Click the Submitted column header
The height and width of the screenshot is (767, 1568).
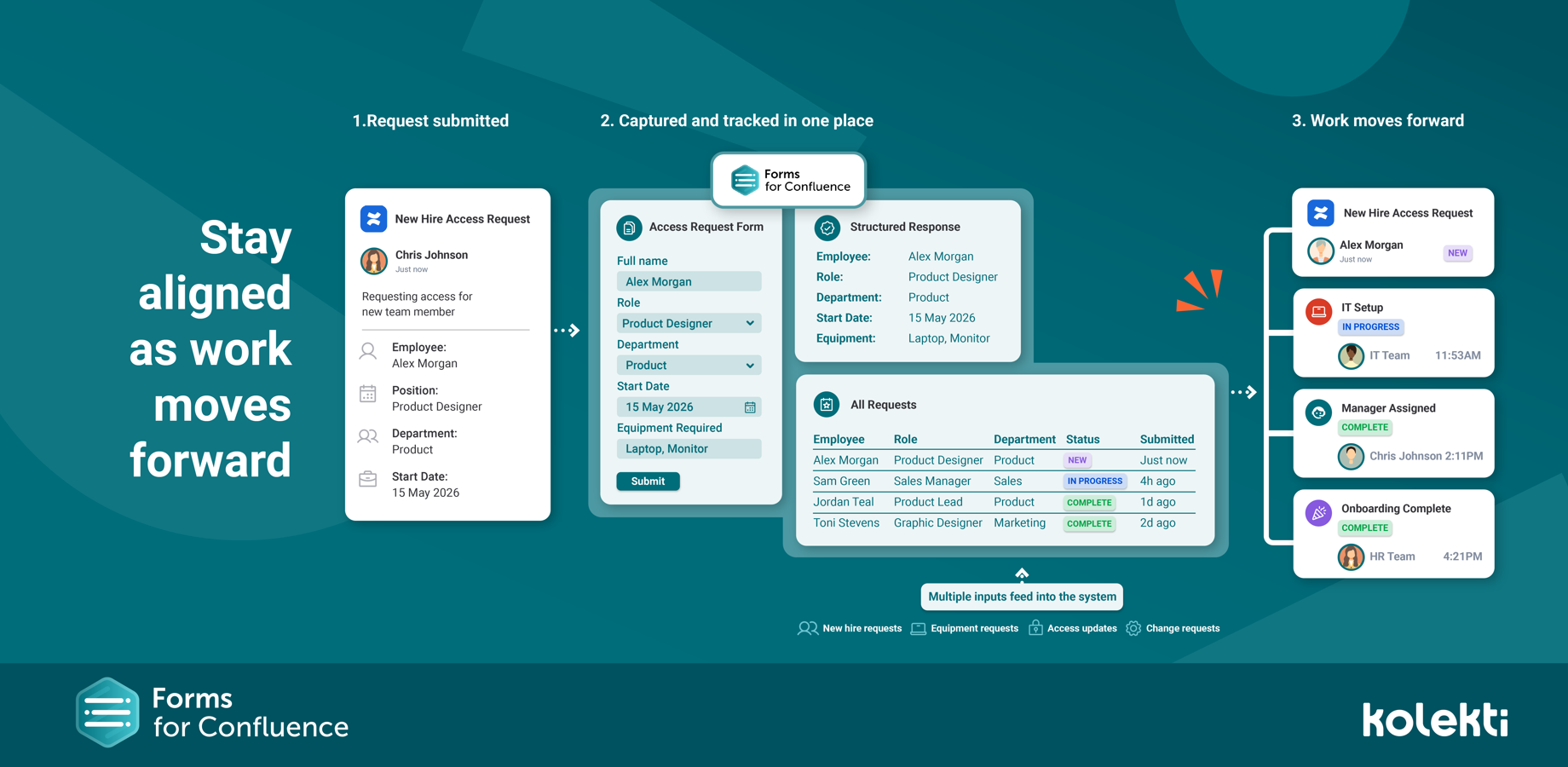tap(1167, 439)
